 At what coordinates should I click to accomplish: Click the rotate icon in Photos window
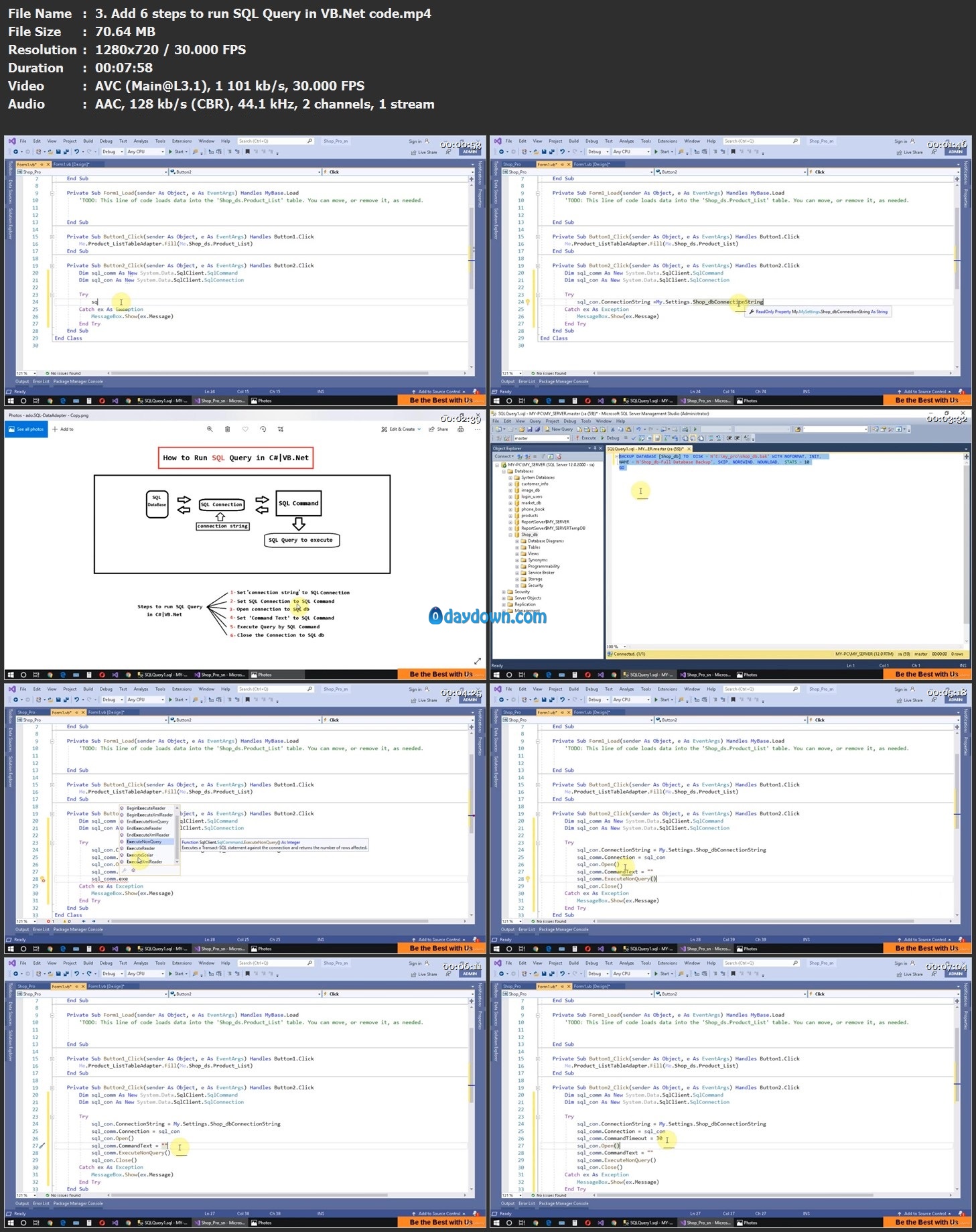tap(263, 429)
